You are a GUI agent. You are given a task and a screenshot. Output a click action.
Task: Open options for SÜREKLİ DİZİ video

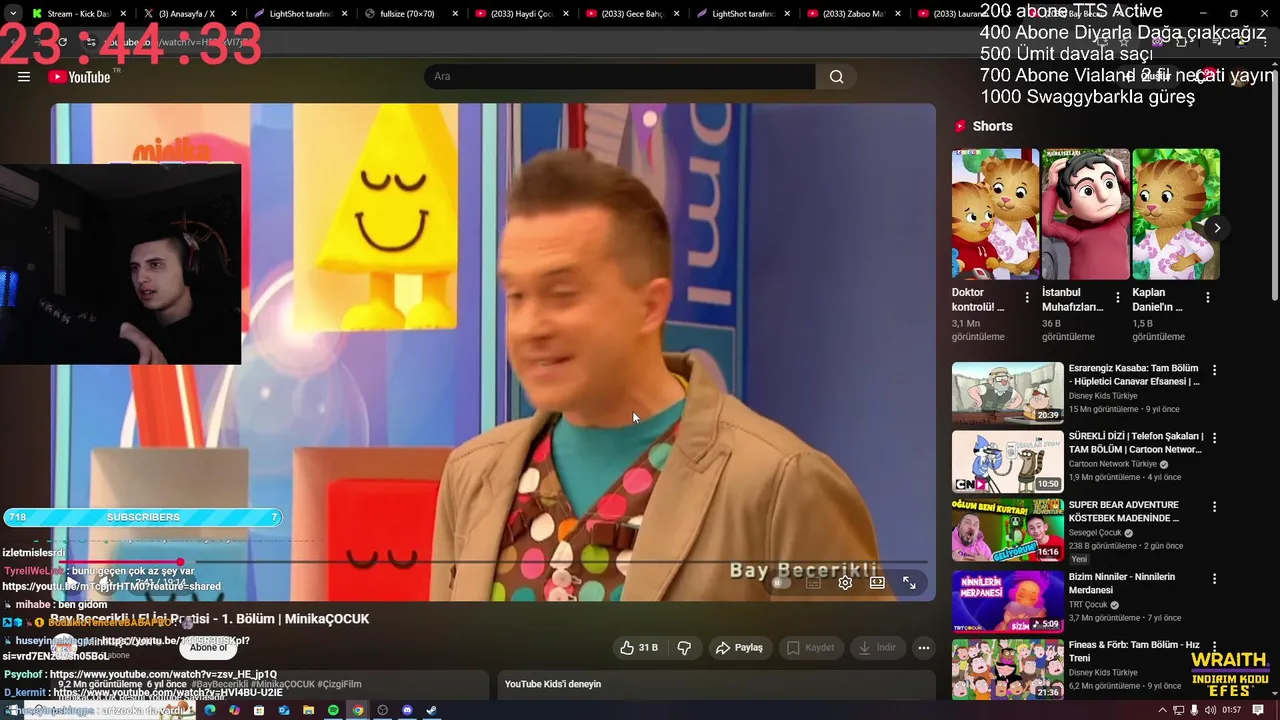click(x=1215, y=438)
